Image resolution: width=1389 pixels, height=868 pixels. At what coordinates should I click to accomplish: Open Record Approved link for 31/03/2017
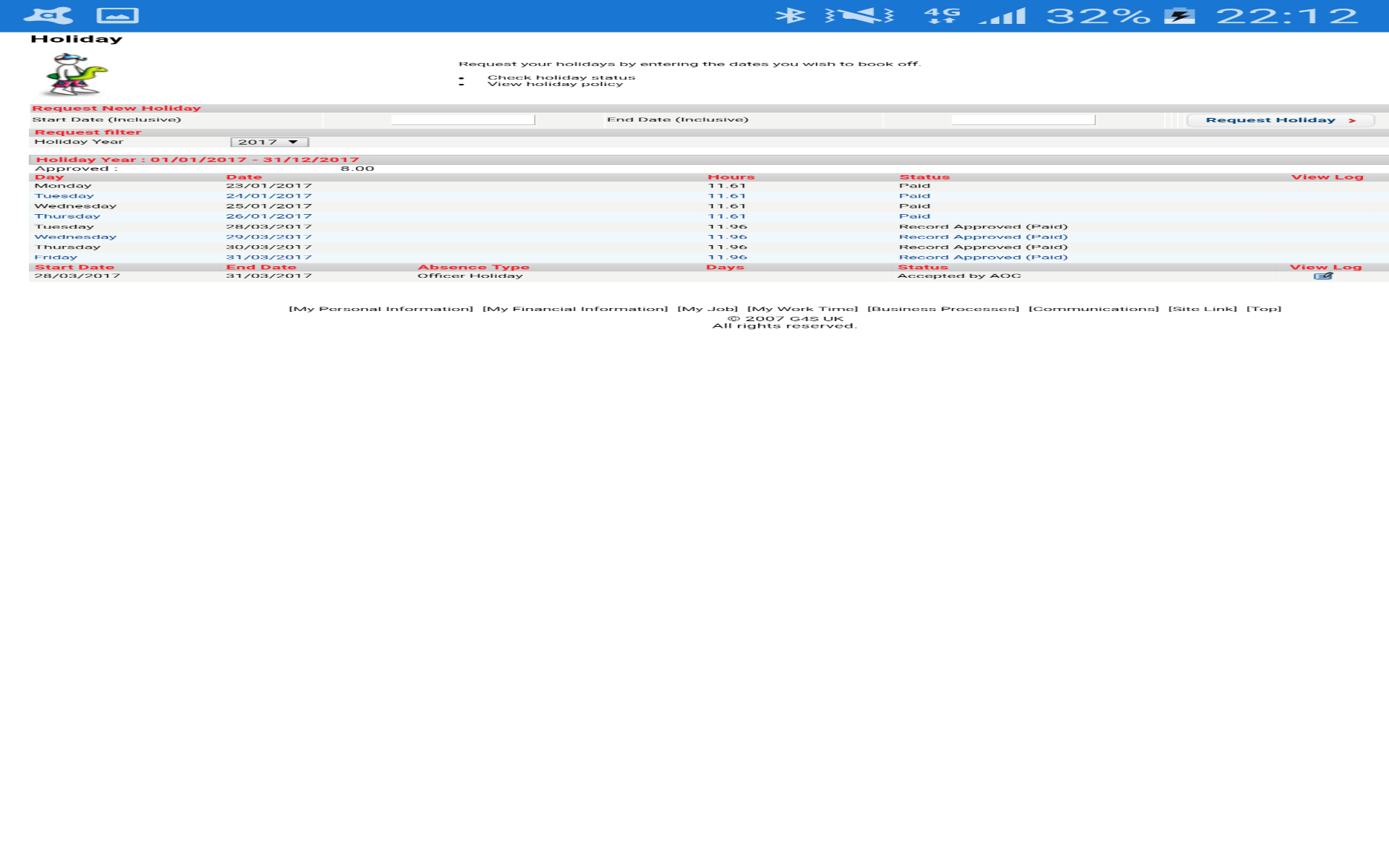tap(982, 257)
